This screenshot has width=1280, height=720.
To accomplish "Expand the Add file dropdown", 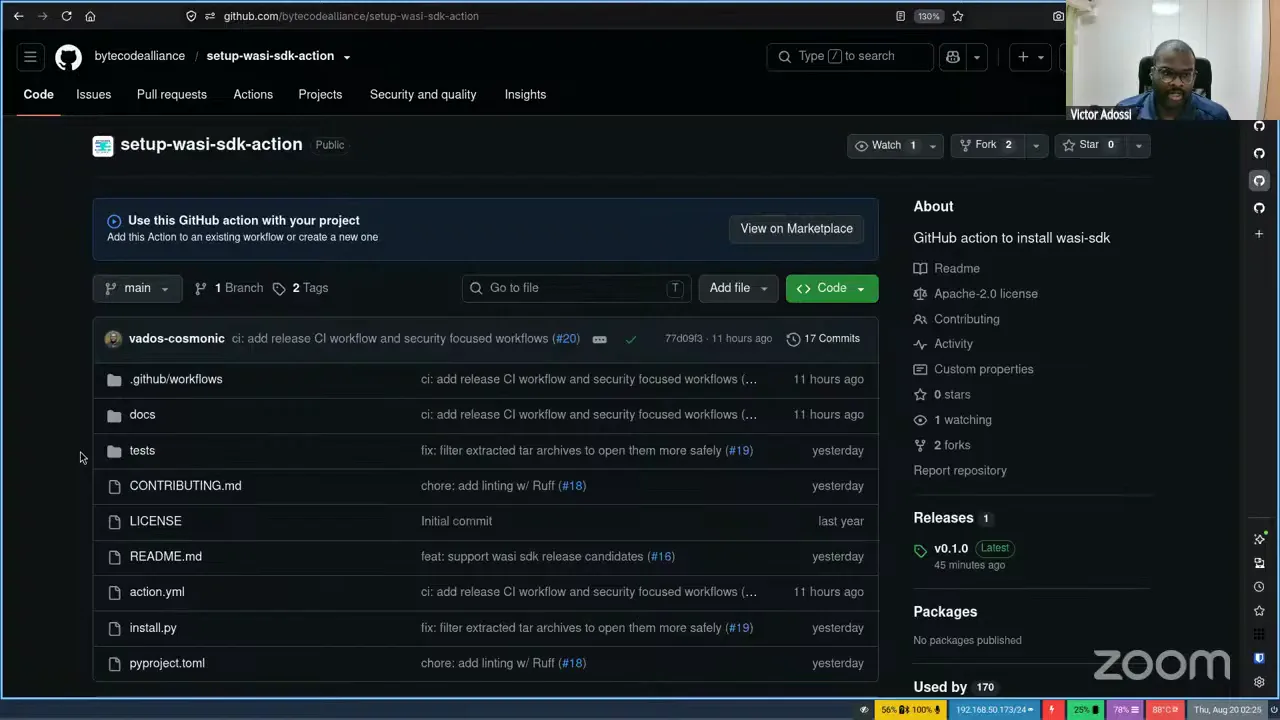I will pyautogui.click(x=738, y=288).
